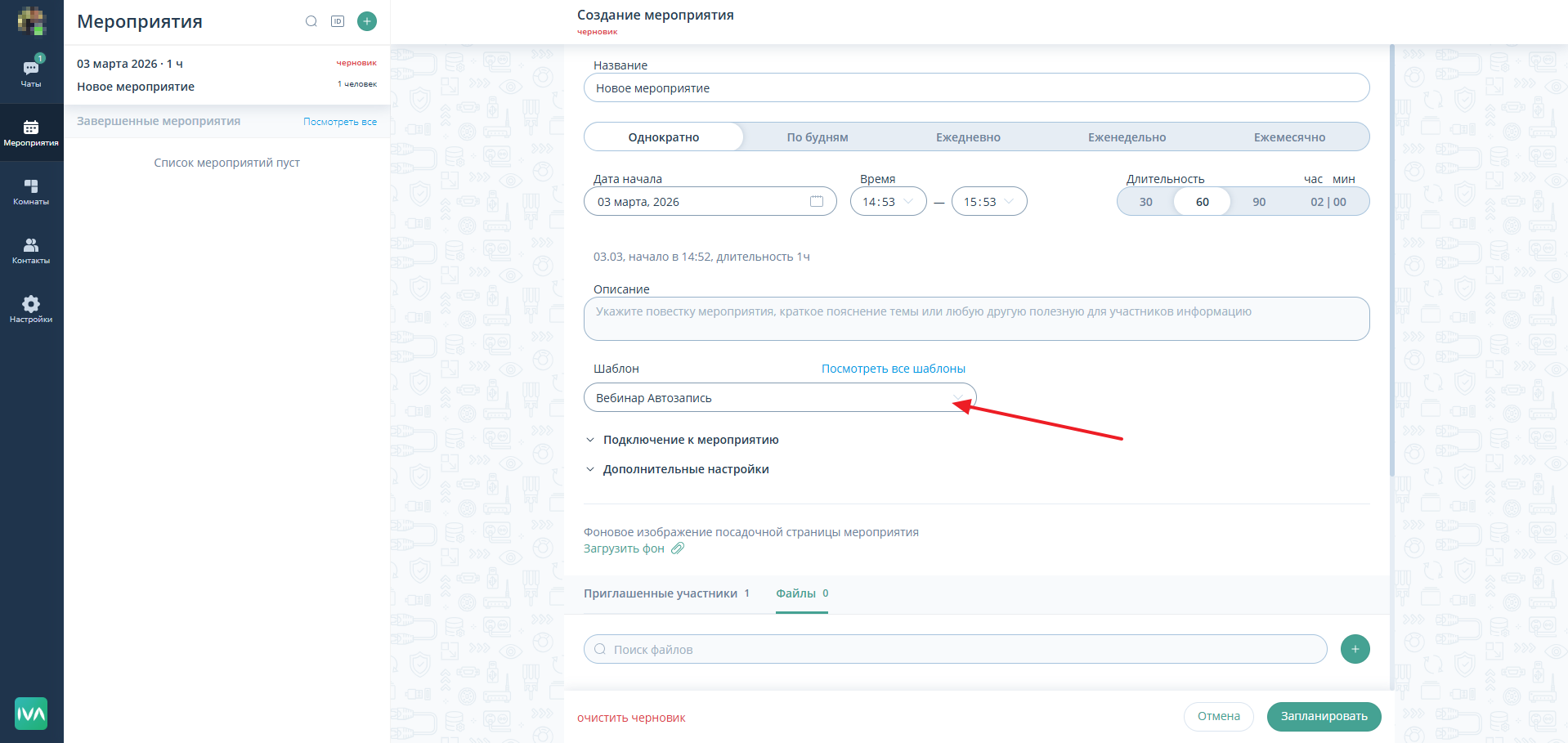The image size is (1568, 743).
Task: Choose 'Ежедневно' recurrence option
Action: coord(968,137)
